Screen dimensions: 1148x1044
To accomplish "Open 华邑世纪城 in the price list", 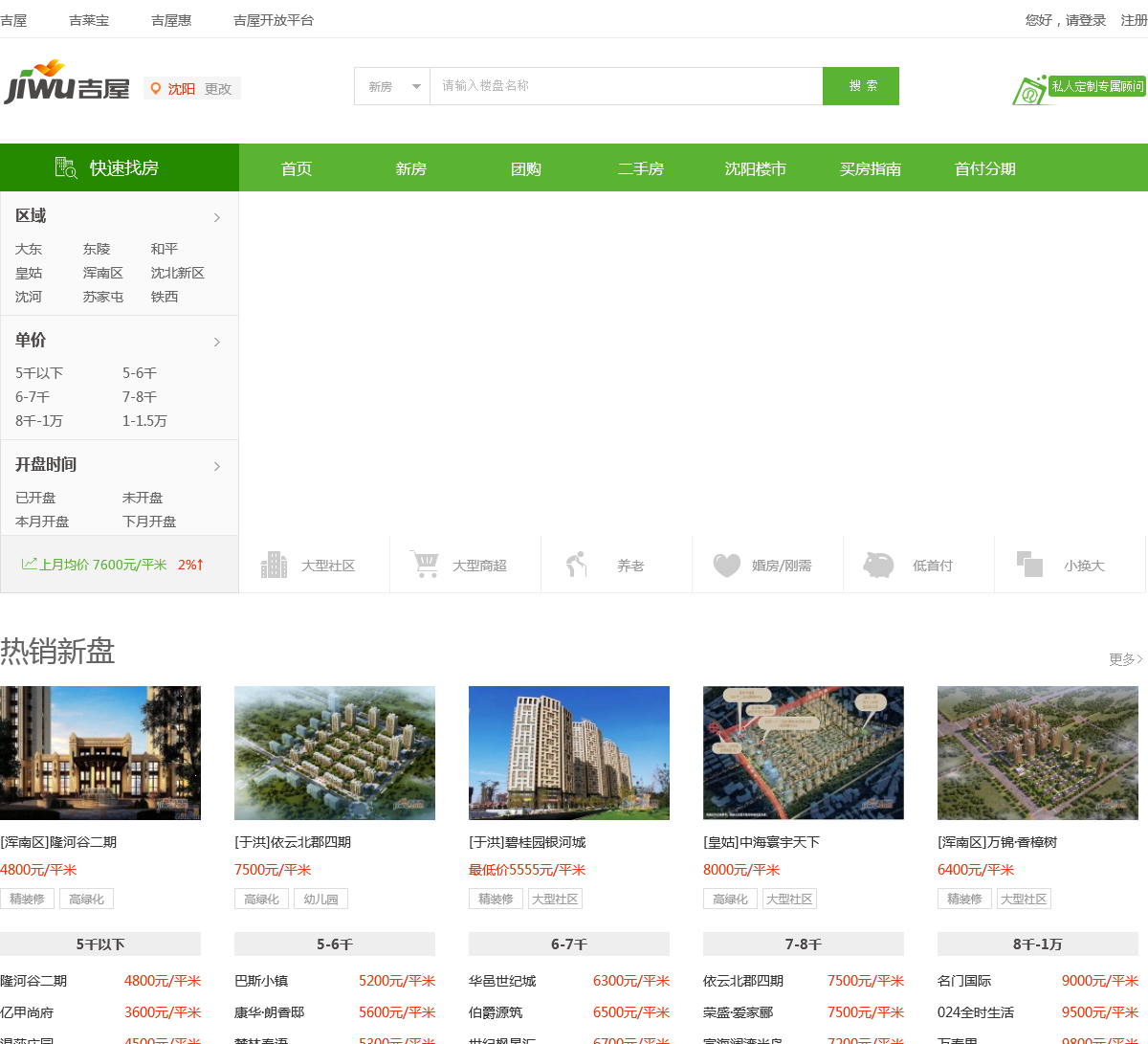I will 502,981.
